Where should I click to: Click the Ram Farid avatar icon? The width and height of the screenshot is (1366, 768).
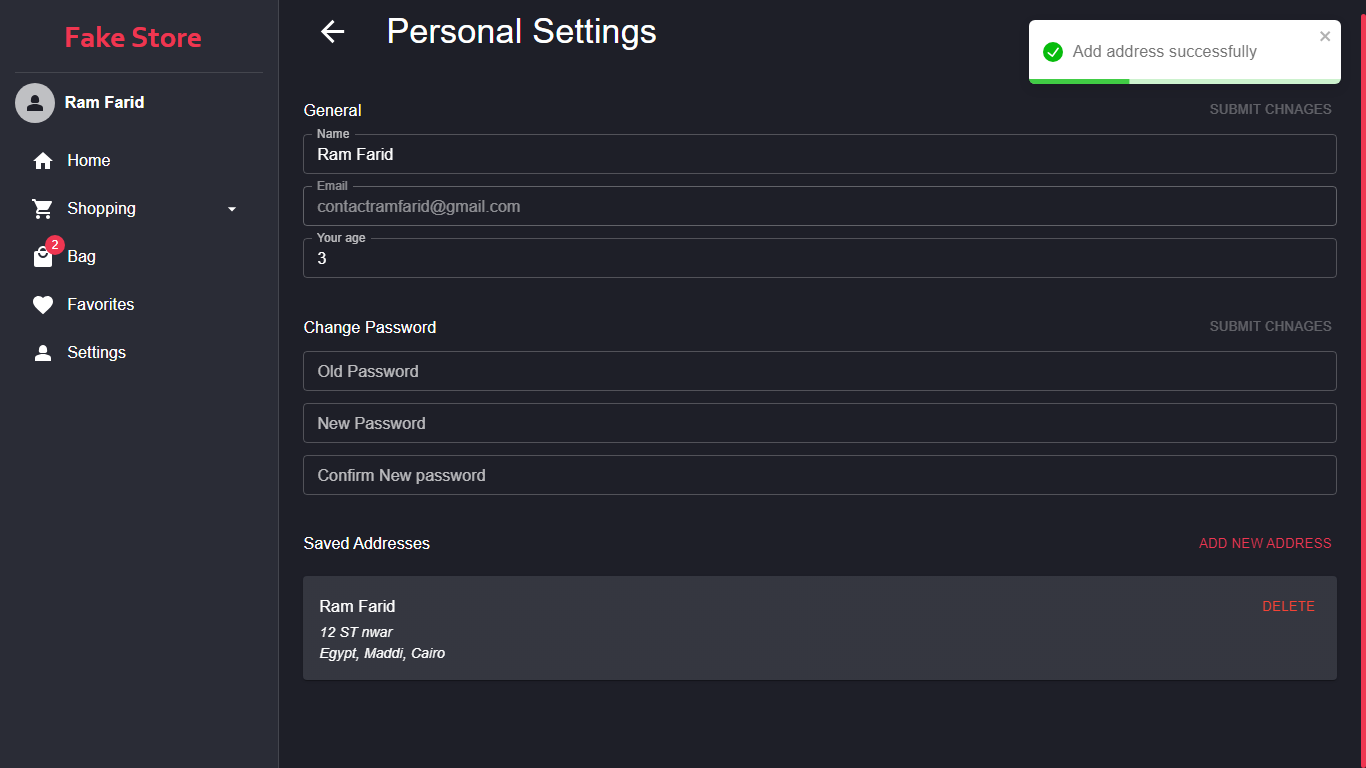tap(35, 103)
